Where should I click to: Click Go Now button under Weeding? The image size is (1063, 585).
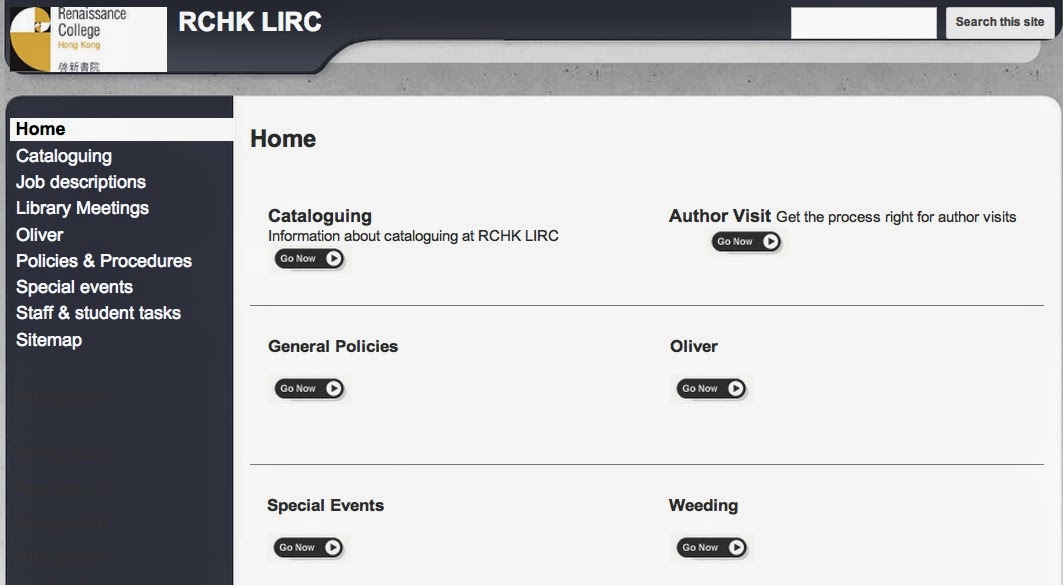pos(711,548)
